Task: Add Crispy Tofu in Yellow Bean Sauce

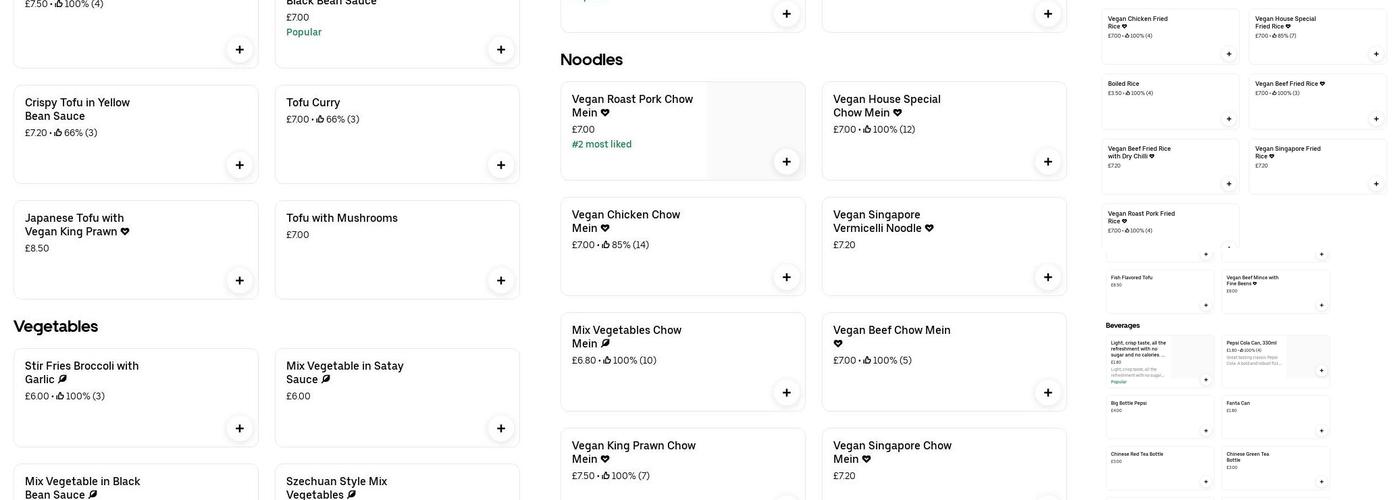Action: coord(239,165)
